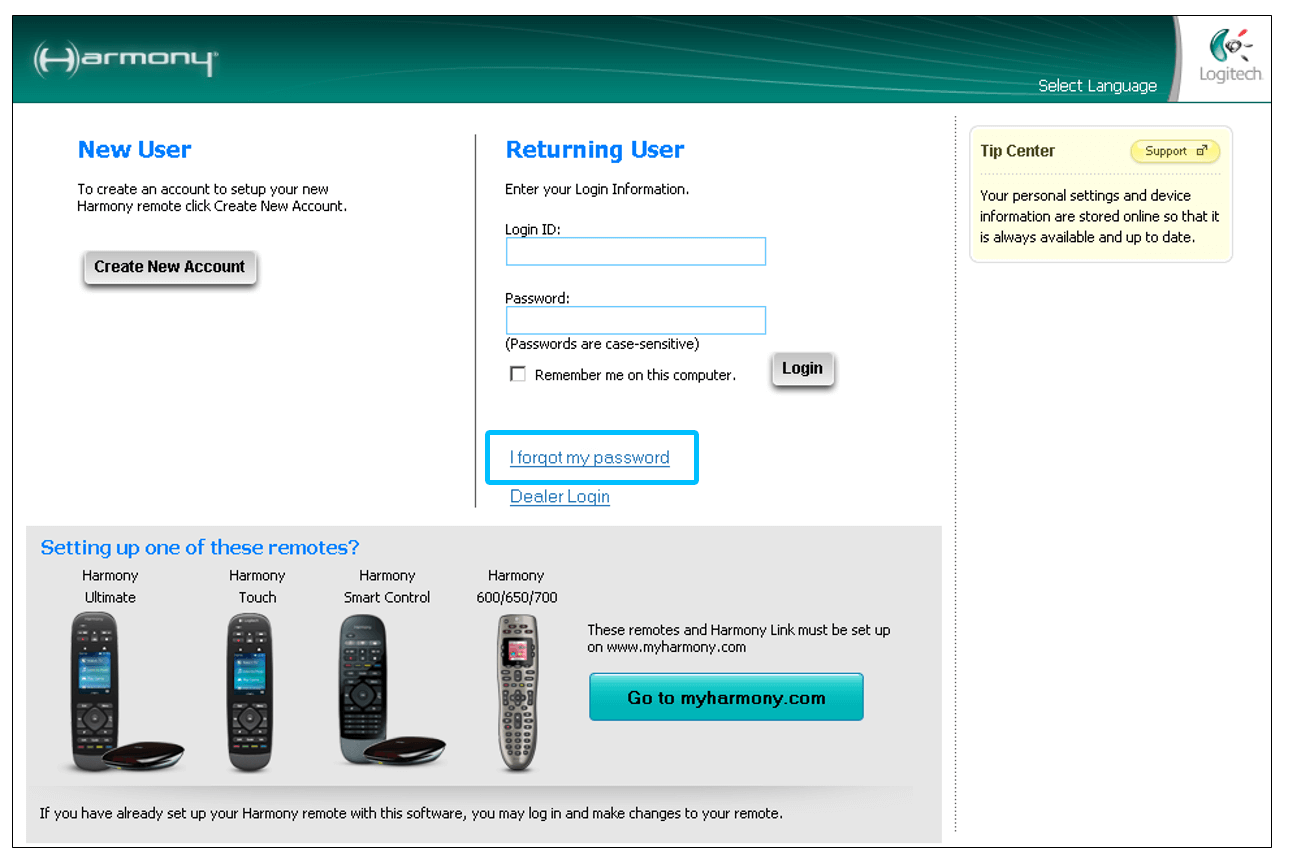Click the Tip Center title
This screenshot has width=1291, height=864.
[x=1017, y=151]
